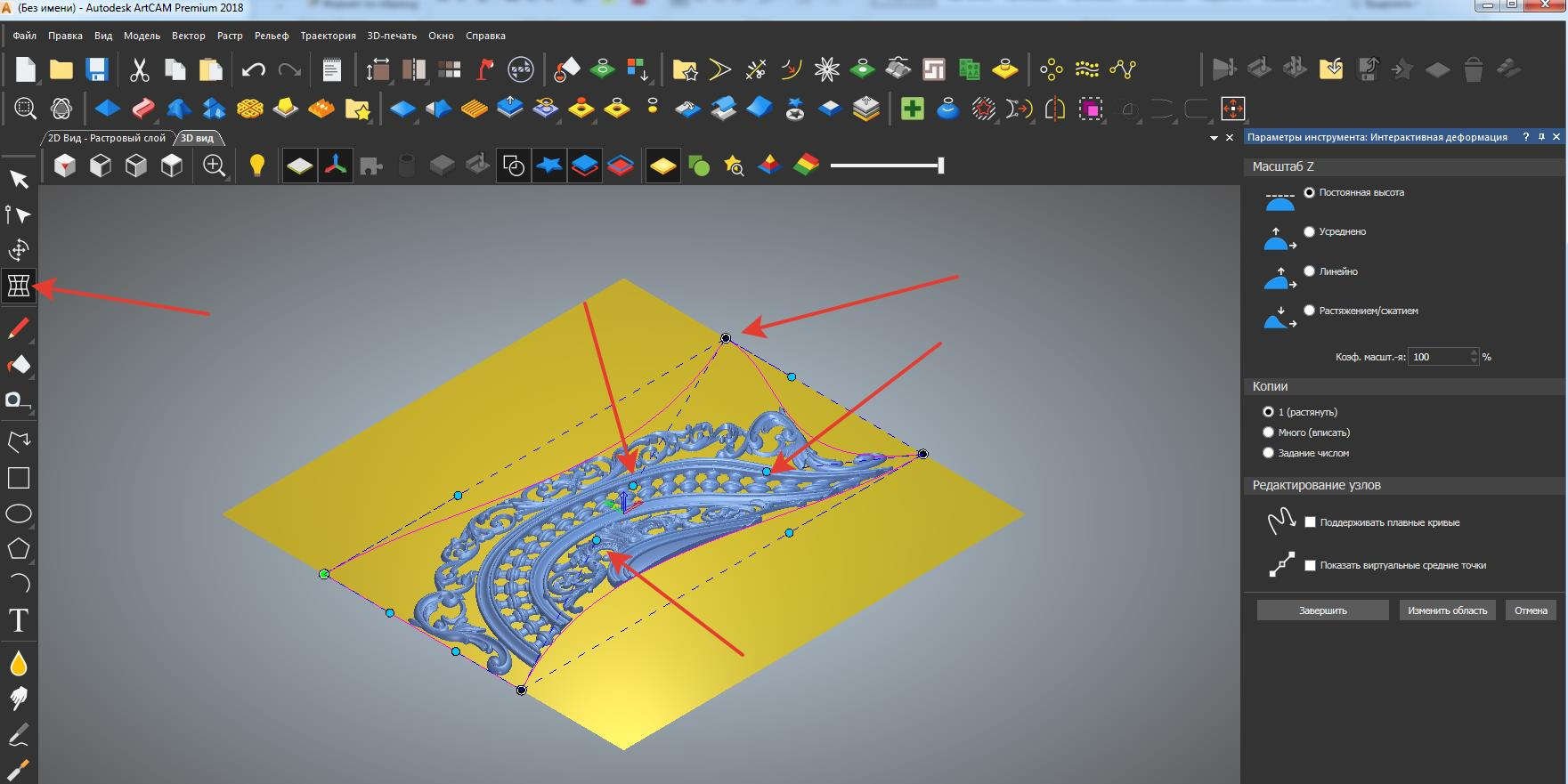Viewport: 1568px width, 784px height.
Task: Increase the scale factor with the spinner arrow
Action: 1474,352
